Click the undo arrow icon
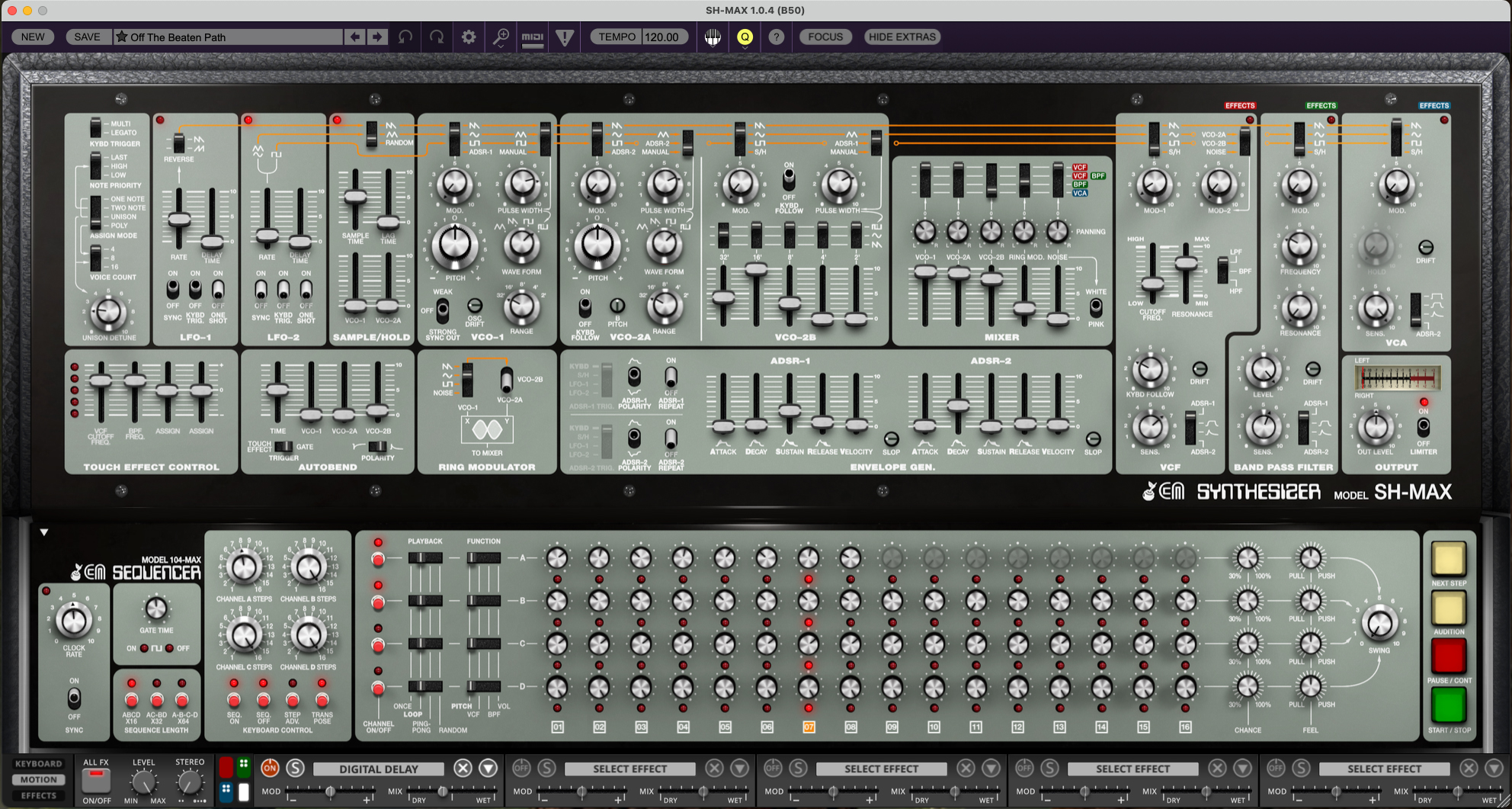The image size is (1512, 809). click(x=405, y=37)
